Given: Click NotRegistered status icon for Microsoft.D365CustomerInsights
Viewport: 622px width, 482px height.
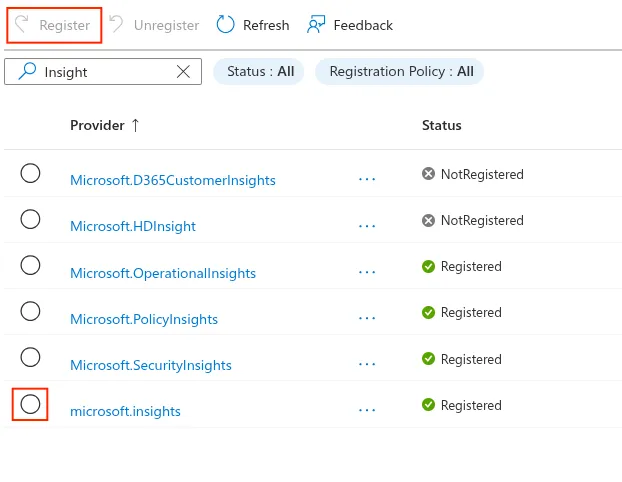Looking at the screenshot, I should (428, 174).
